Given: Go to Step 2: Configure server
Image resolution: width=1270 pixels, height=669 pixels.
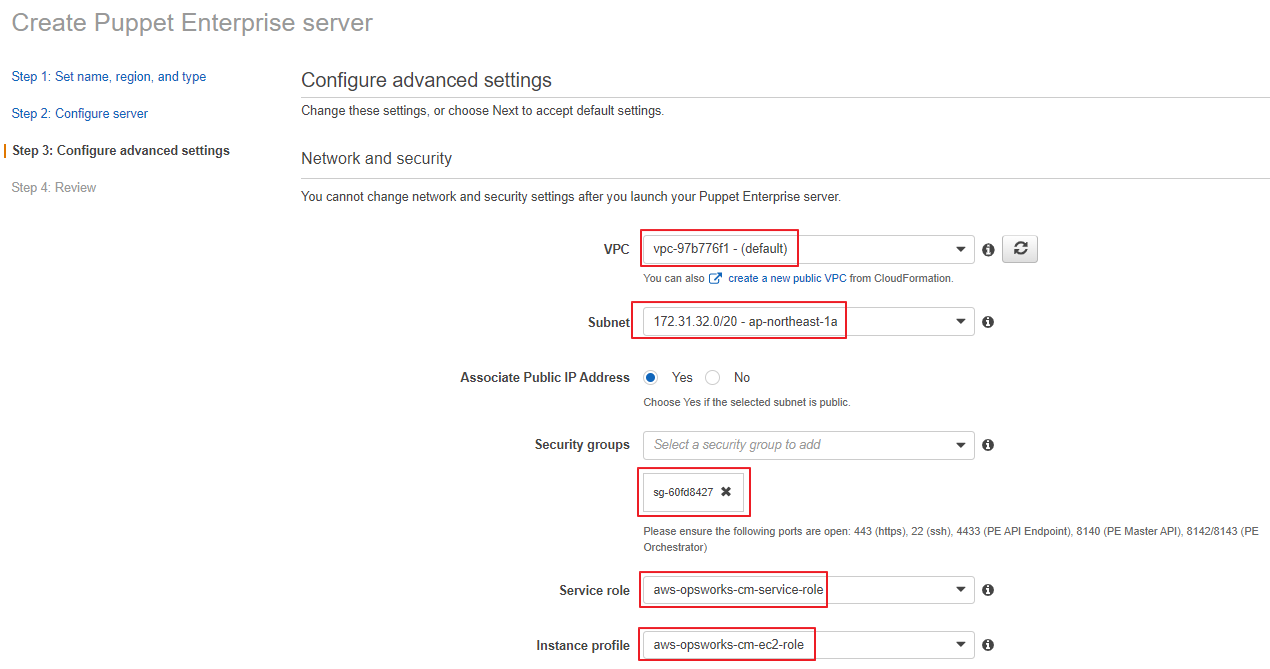Looking at the screenshot, I should coord(80,114).
